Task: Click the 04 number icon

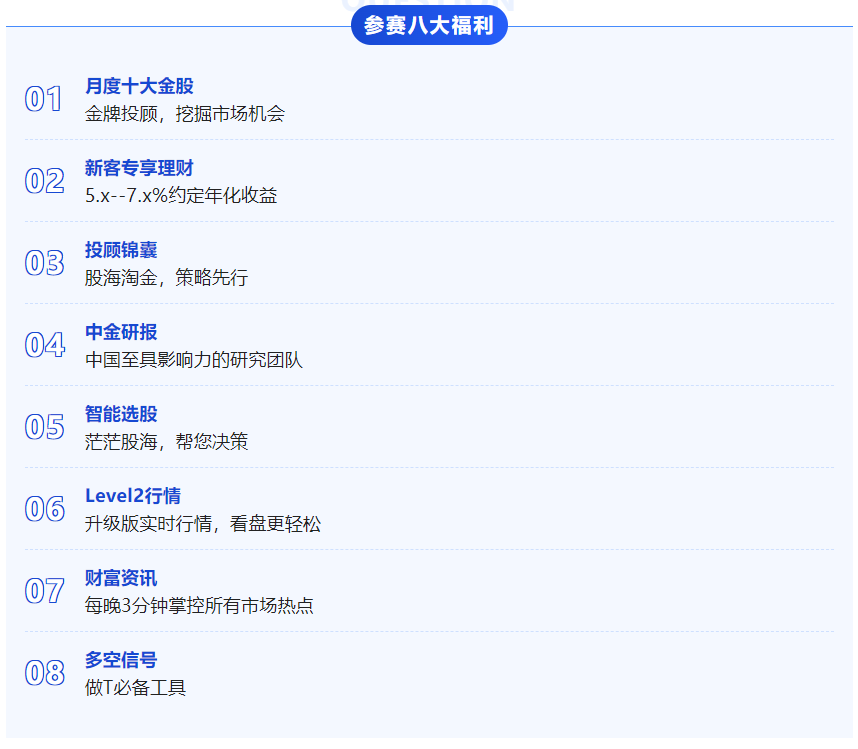Action: [44, 345]
